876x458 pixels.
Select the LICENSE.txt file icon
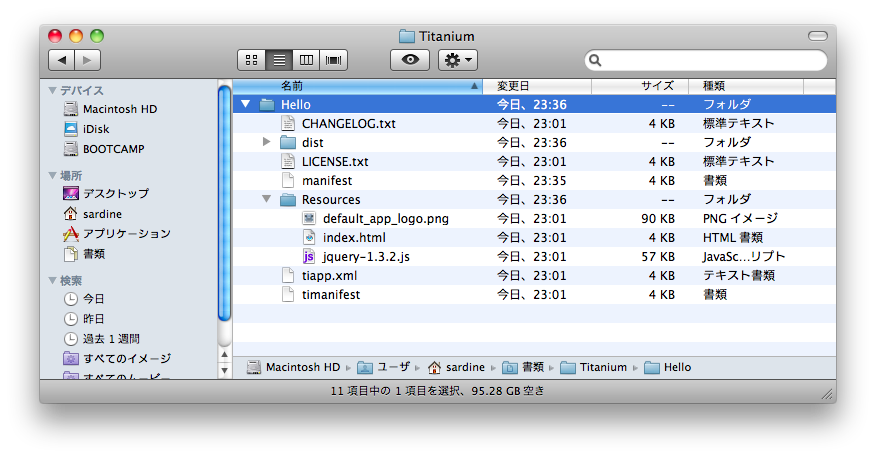coord(288,161)
